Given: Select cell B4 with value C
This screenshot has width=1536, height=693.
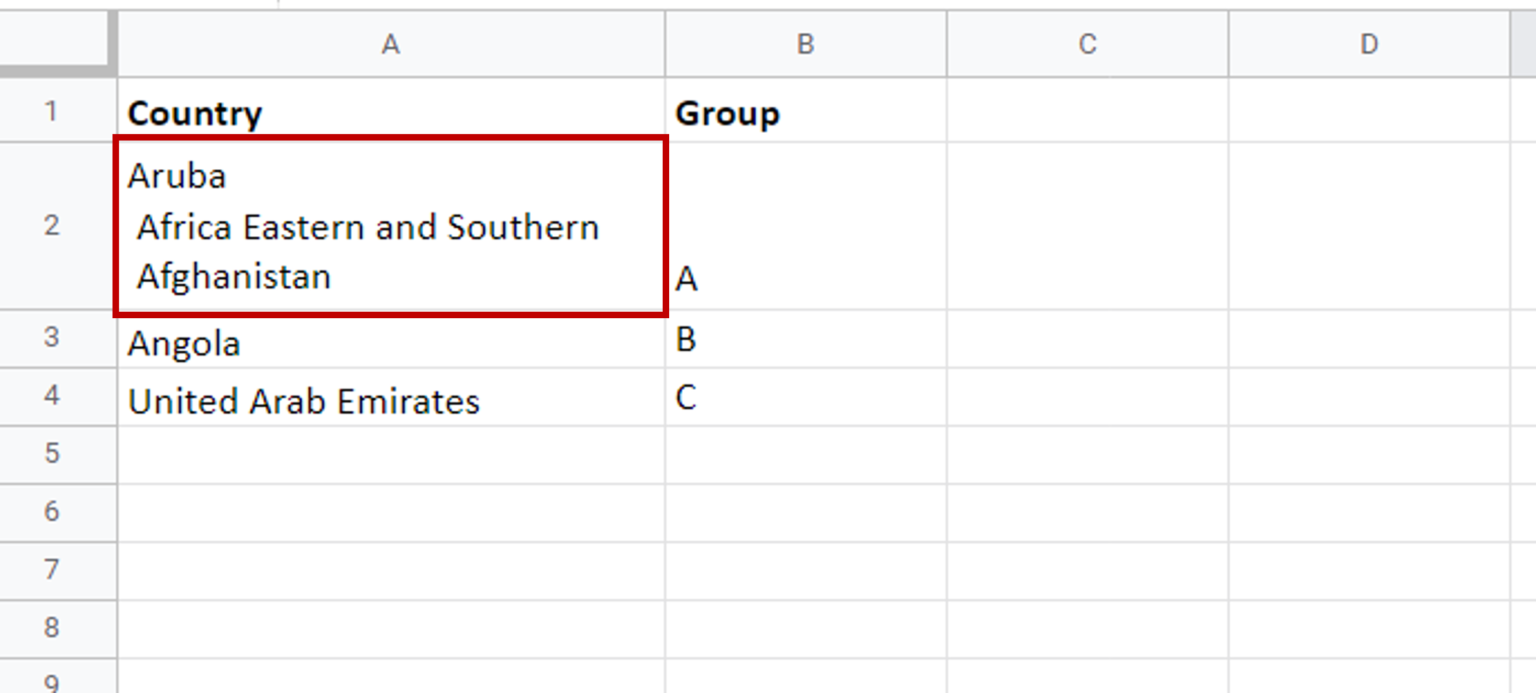Looking at the screenshot, I should tap(806, 397).
